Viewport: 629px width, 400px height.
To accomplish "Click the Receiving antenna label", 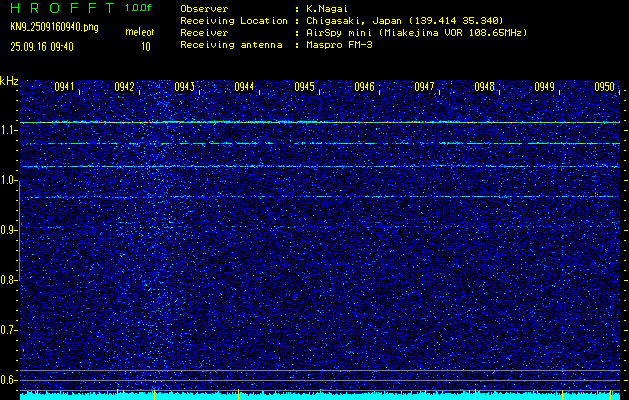I will click(x=231, y=45).
